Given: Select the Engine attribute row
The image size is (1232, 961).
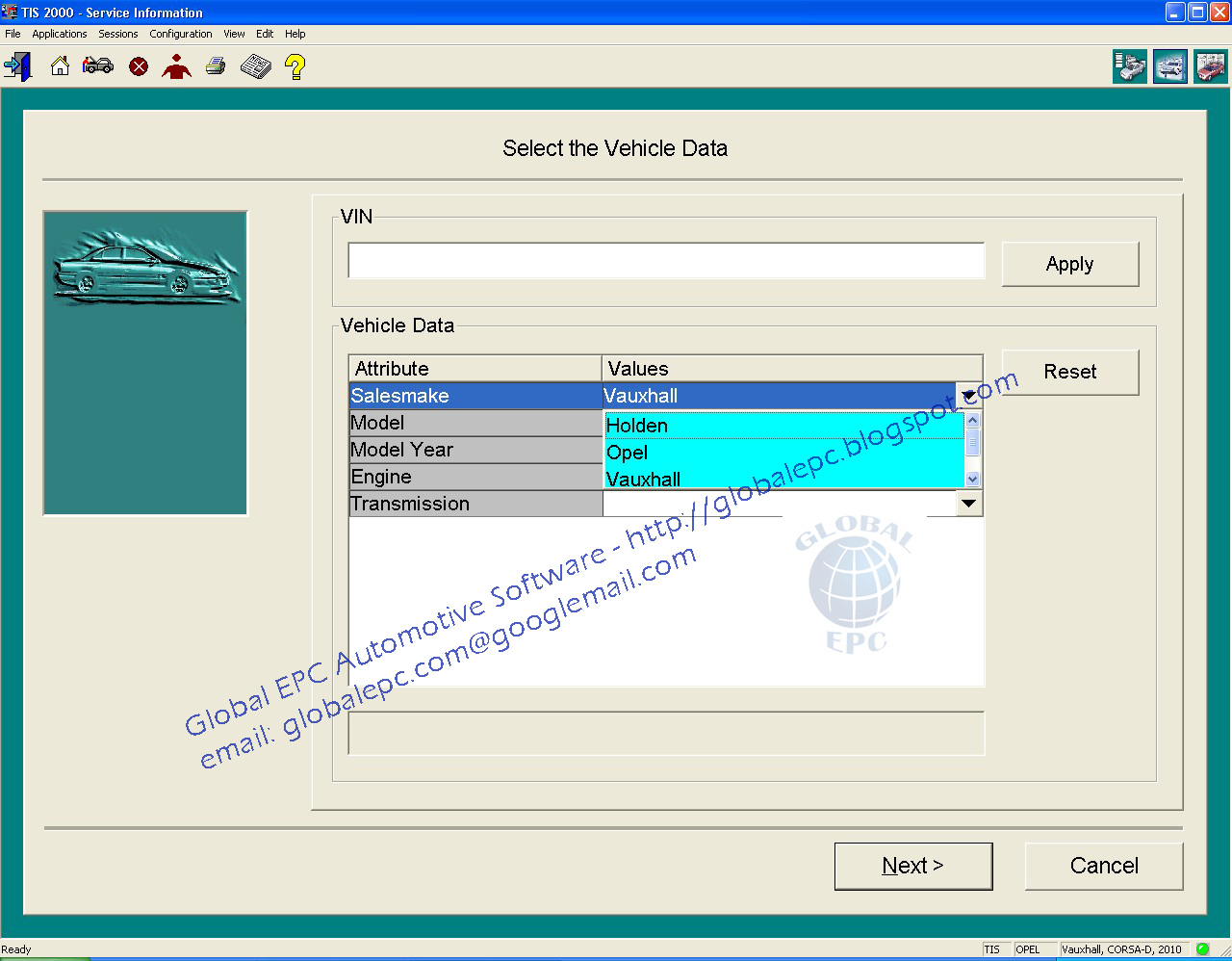Looking at the screenshot, I should tap(475, 477).
